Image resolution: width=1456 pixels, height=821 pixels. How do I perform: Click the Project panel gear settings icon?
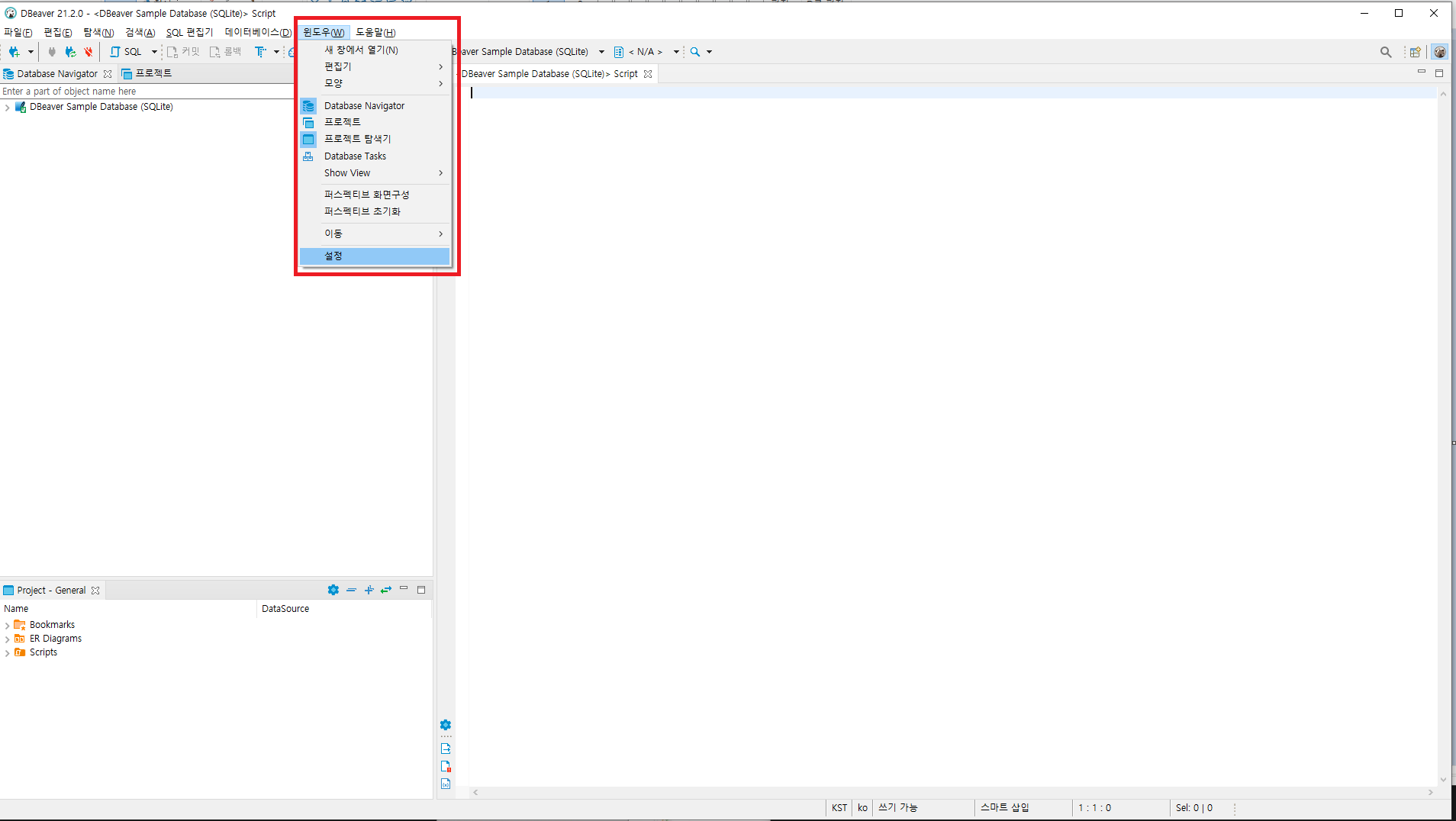pos(333,590)
